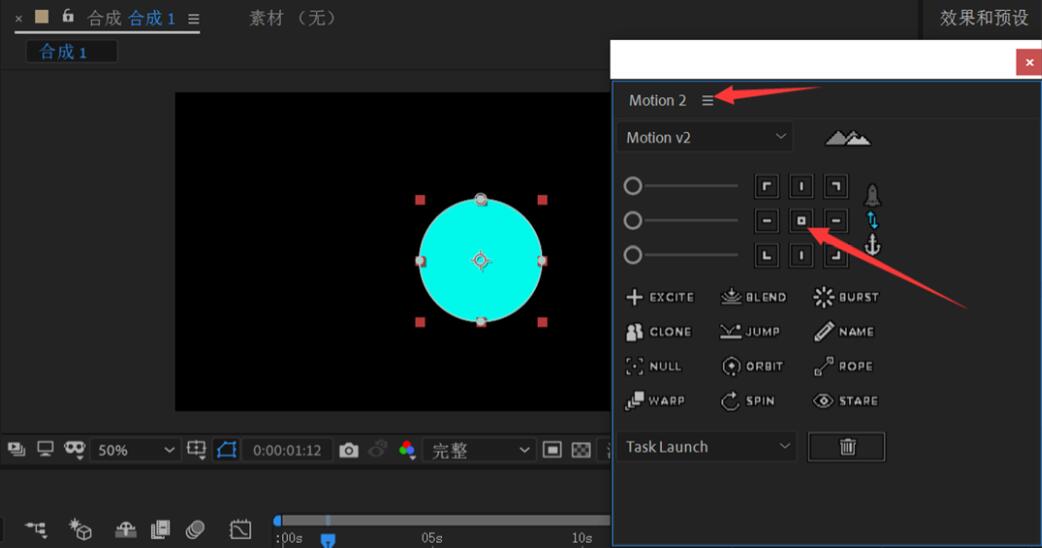Apply the EXCITE tool

pos(660,297)
